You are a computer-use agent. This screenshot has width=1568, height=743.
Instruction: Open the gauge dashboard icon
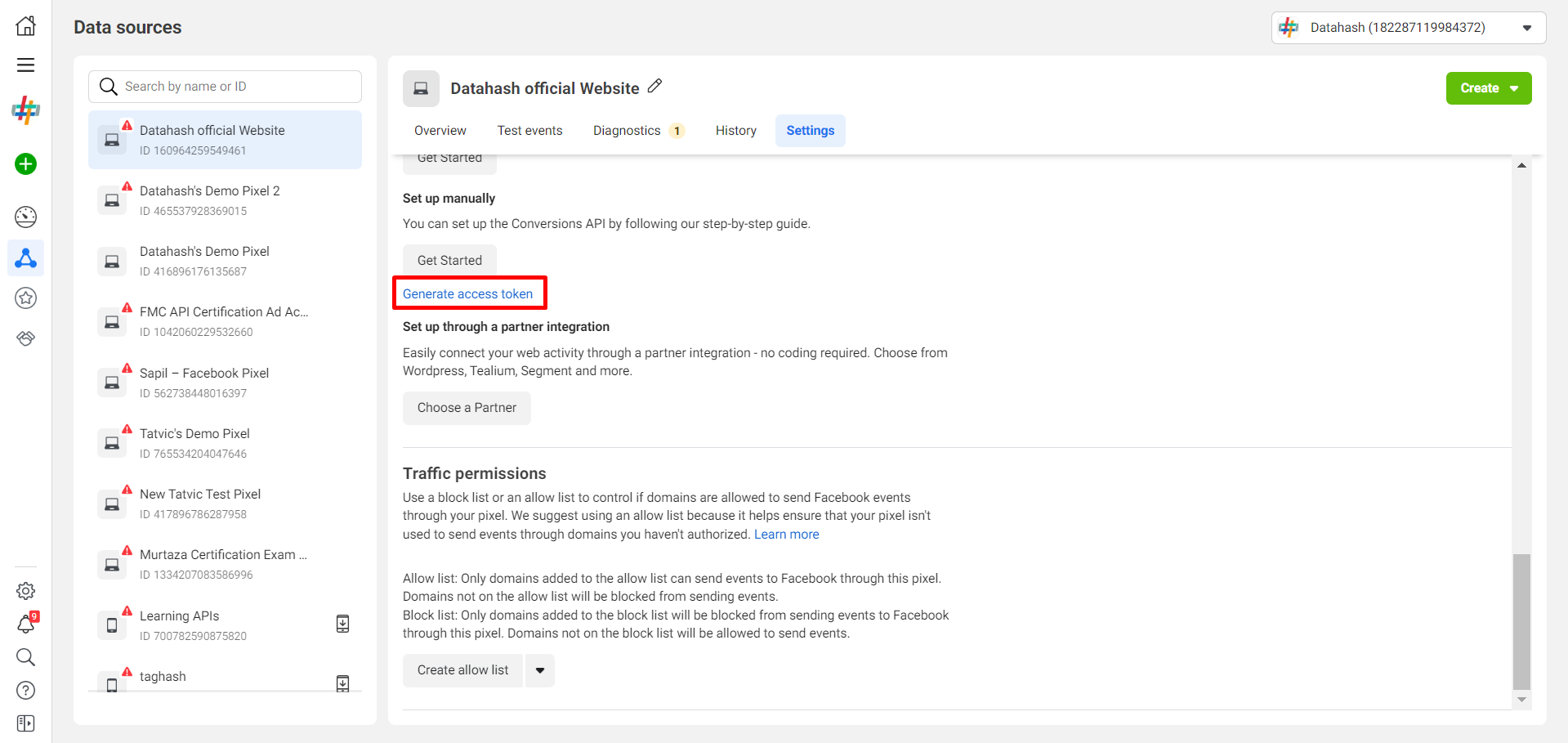point(26,217)
